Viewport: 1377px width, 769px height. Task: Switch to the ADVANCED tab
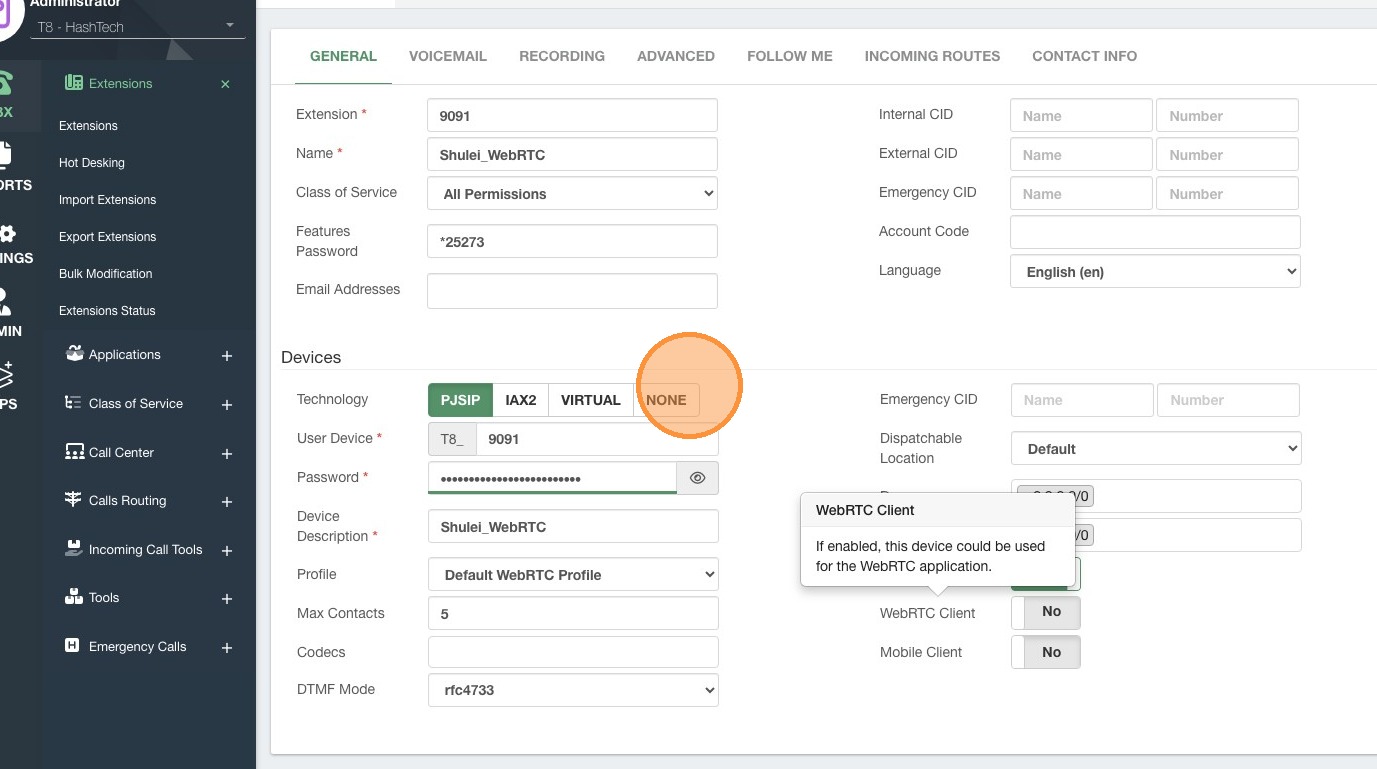pyautogui.click(x=676, y=56)
